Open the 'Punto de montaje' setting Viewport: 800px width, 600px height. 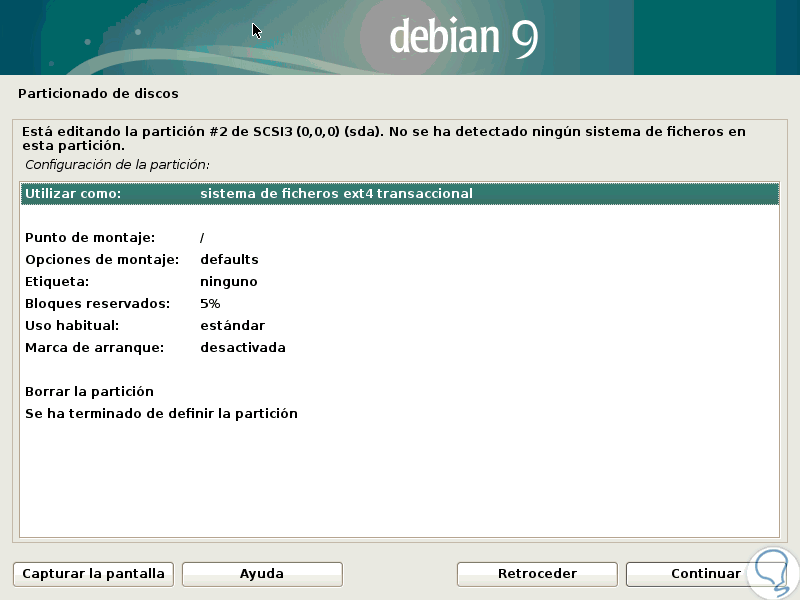coord(399,238)
